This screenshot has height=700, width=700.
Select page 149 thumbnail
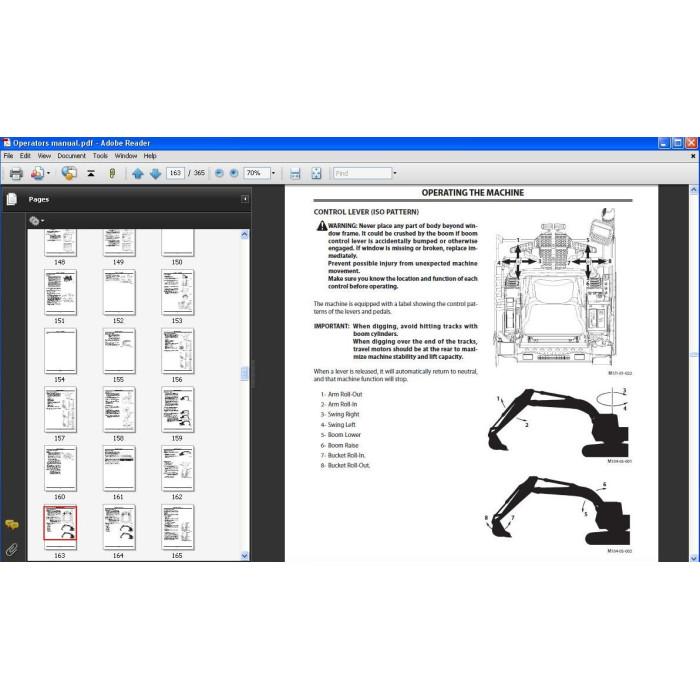pyautogui.click(x=119, y=243)
